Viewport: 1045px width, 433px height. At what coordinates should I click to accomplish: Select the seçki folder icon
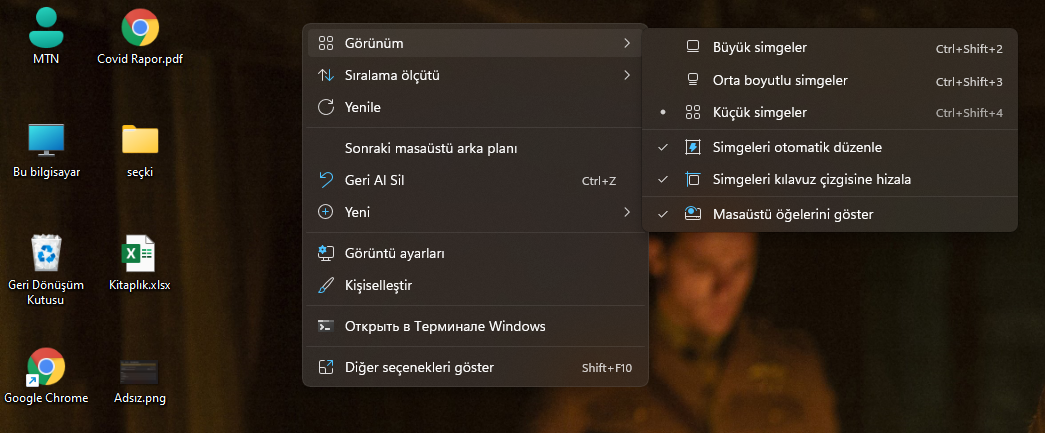(x=140, y=140)
